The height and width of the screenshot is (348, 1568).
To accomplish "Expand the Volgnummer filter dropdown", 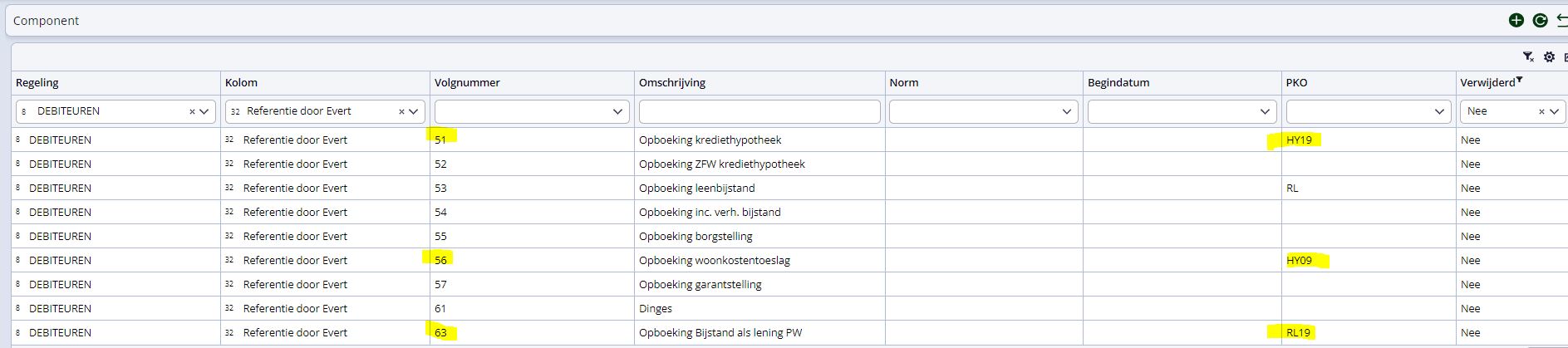I will tap(617, 111).
